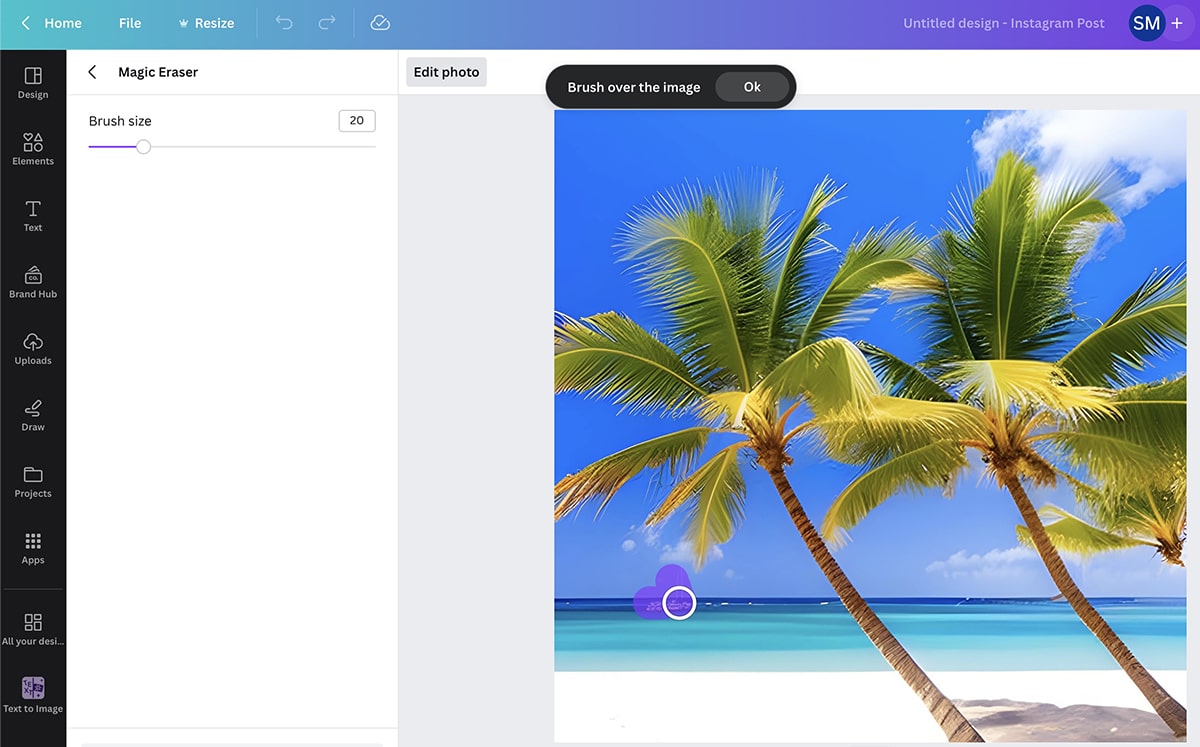
Task: Return to Home via top bar
Action: 52,23
